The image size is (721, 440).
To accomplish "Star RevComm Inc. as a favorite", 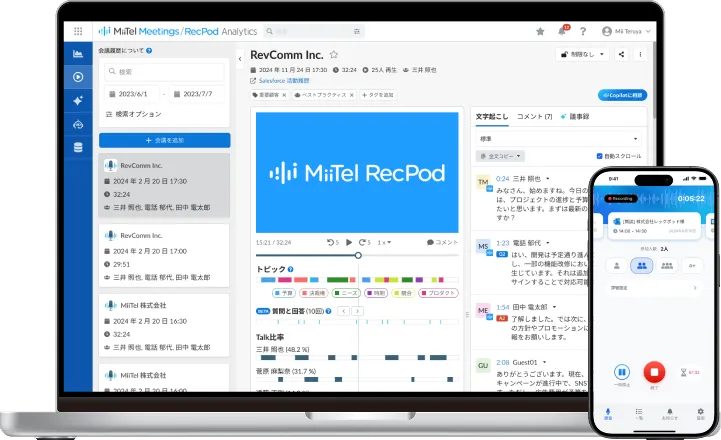I will pyautogui.click(x=334, y=55).
